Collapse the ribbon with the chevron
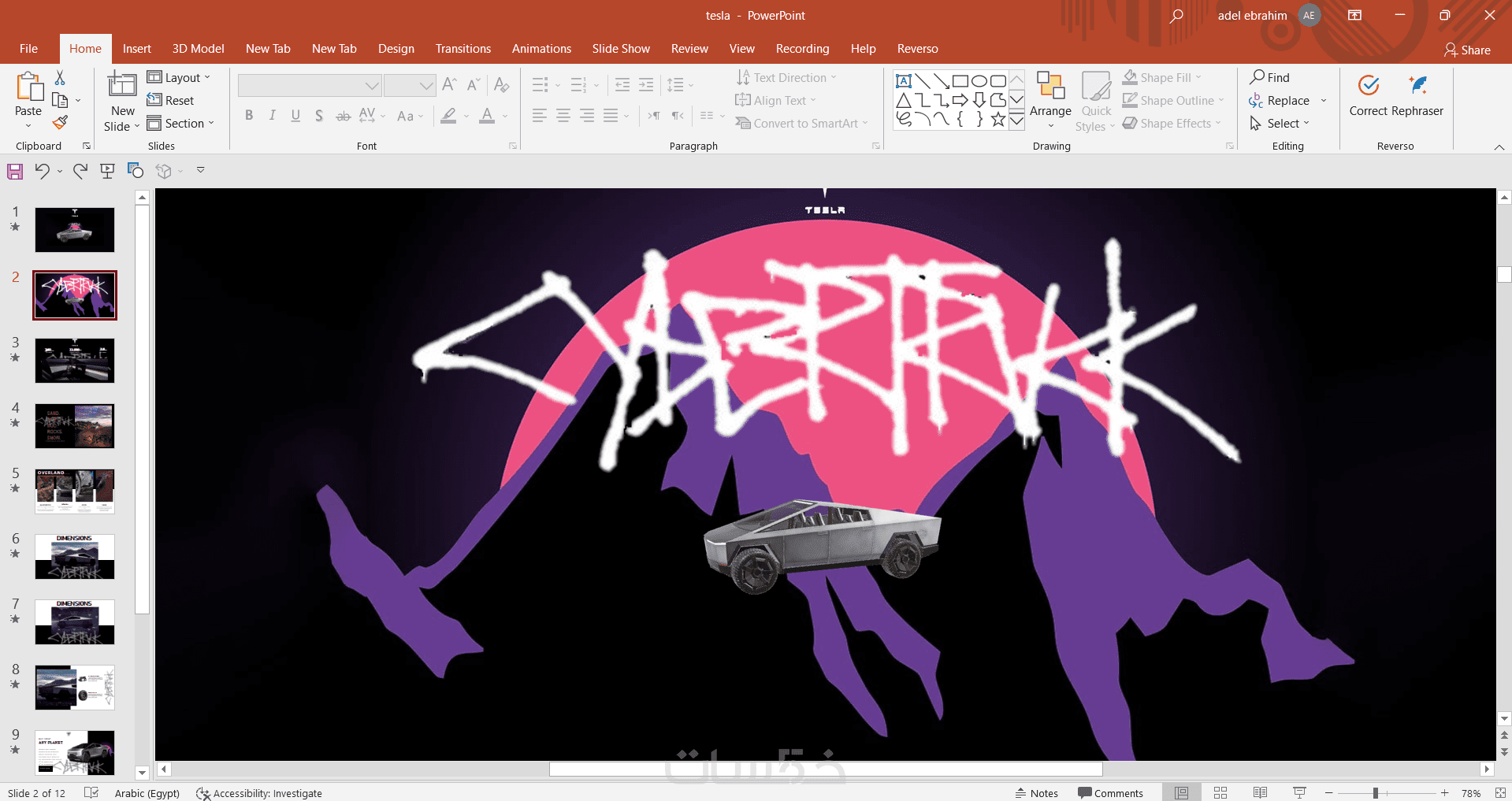 point(1499,147)
